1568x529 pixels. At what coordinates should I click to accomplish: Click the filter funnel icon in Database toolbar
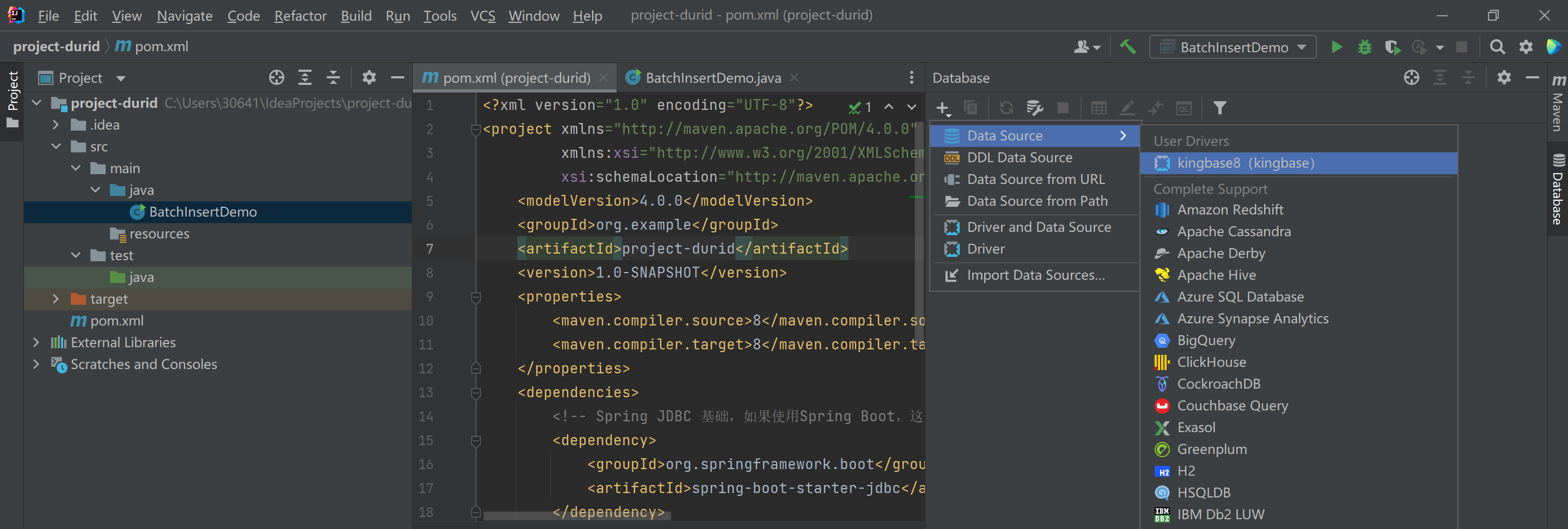pos(1219,108)
